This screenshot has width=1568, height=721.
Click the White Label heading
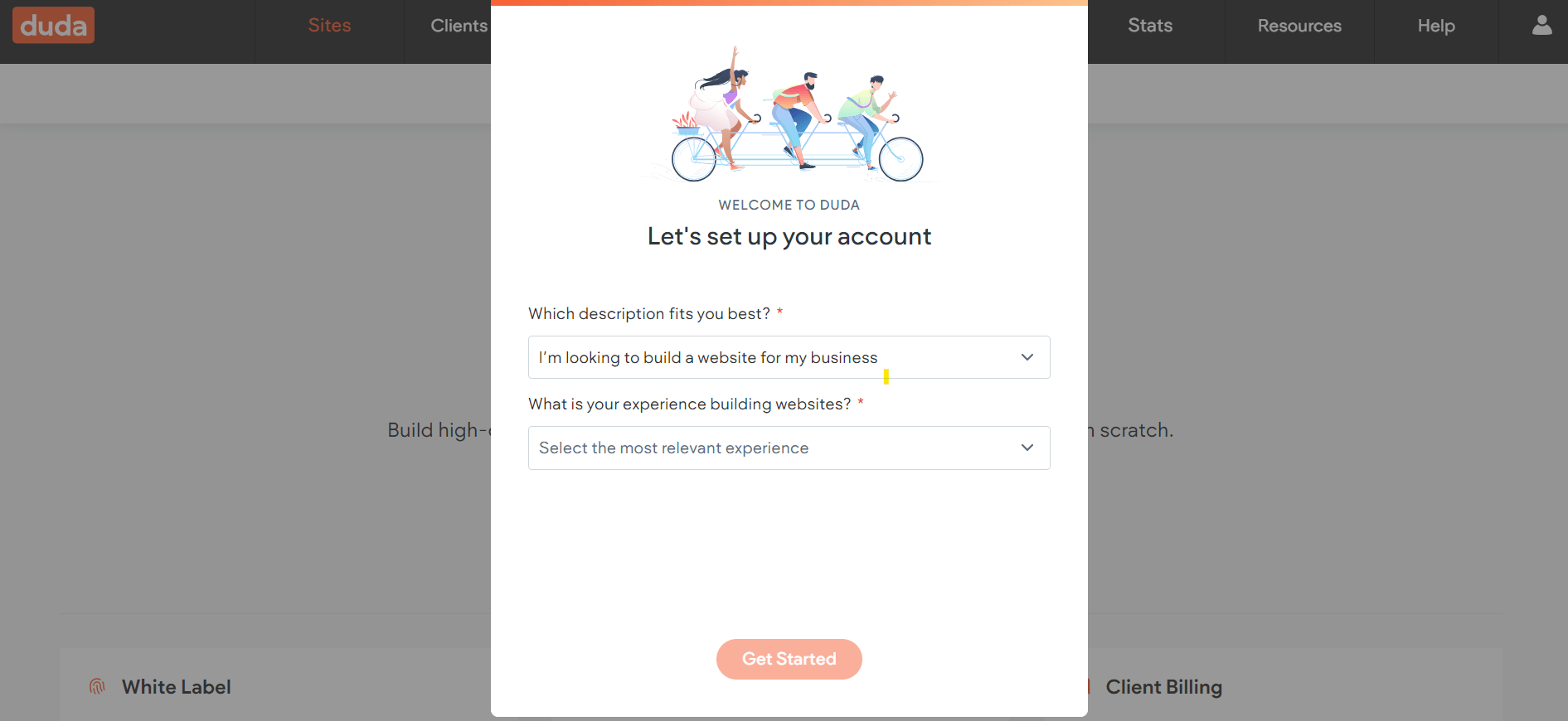click(176, 687)
